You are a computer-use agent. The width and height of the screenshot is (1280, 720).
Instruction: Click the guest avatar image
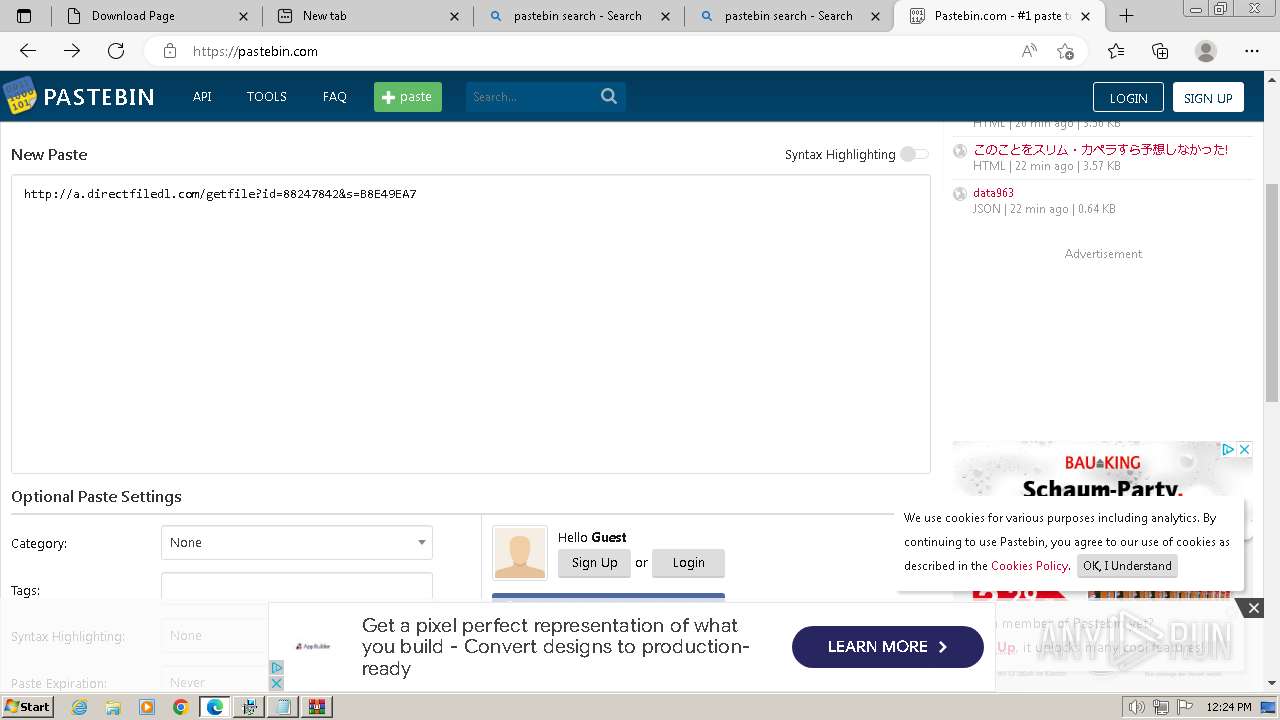tap(520, 553)
